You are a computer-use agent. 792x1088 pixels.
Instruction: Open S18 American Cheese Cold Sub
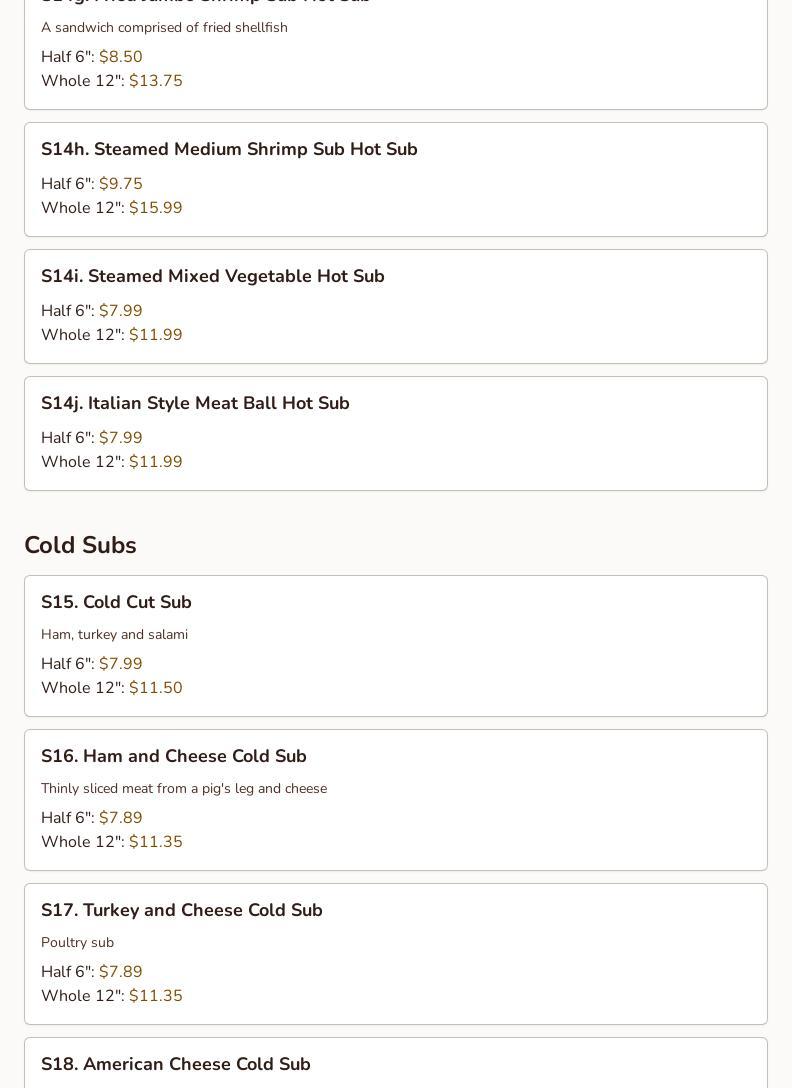point(176,1064)
